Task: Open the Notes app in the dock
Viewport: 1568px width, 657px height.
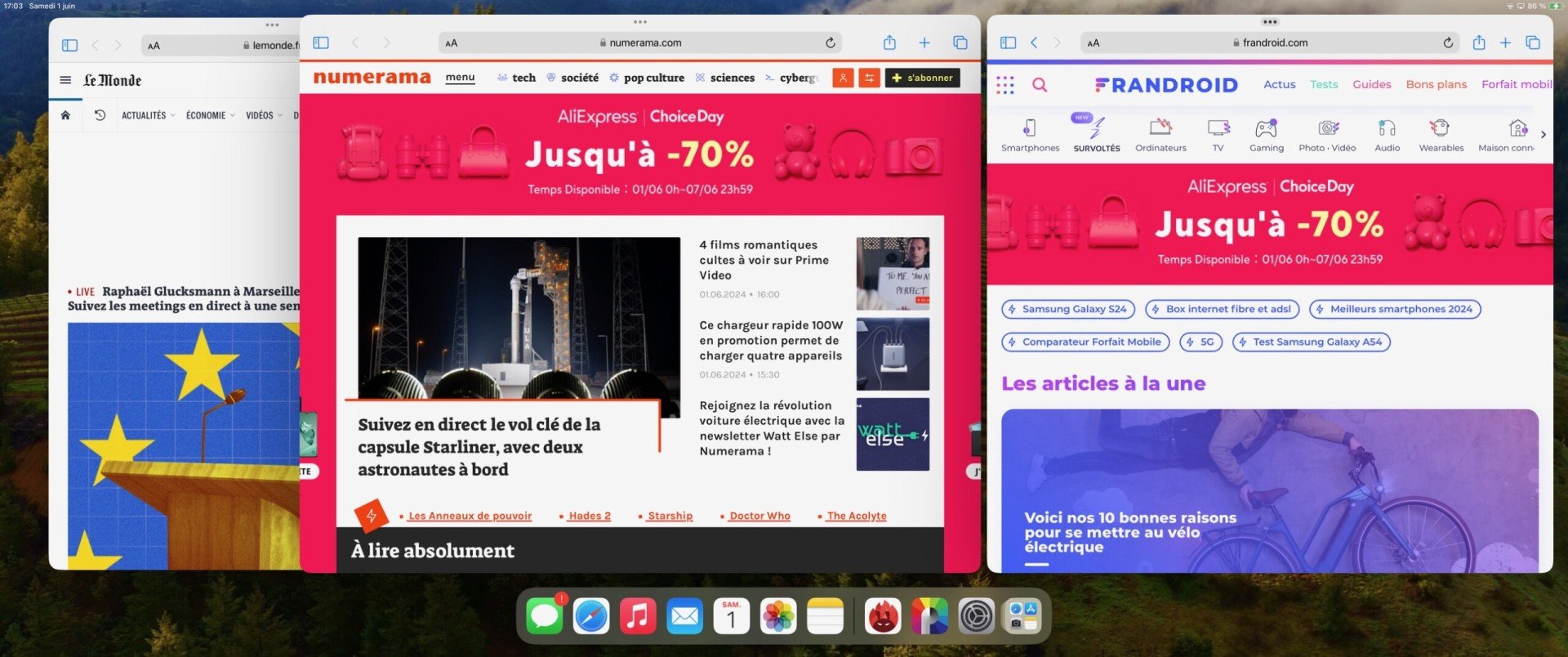Action: (x=825, y=616)
